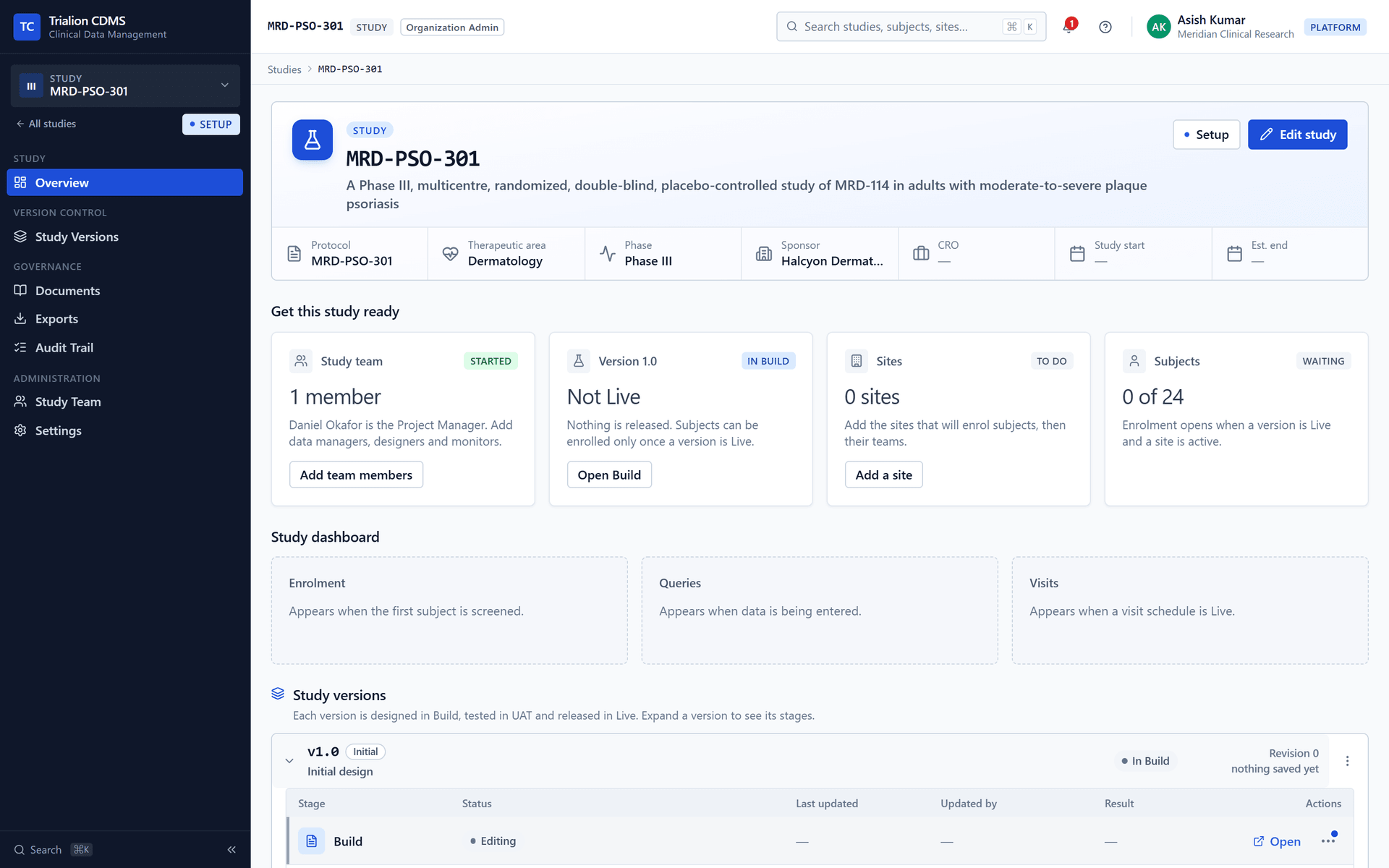
Task: Click the study flask icon beside MRD-PSO-301 title
Action: [313, 140]
